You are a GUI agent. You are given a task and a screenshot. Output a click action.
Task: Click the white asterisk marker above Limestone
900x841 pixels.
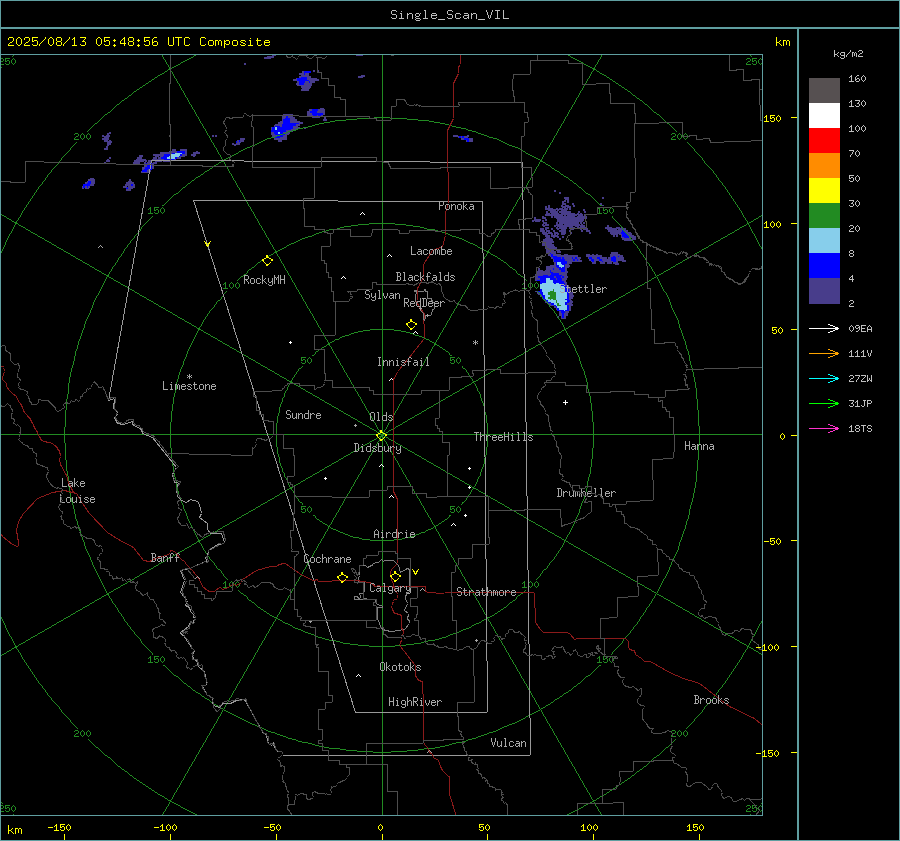coord(189,377)
